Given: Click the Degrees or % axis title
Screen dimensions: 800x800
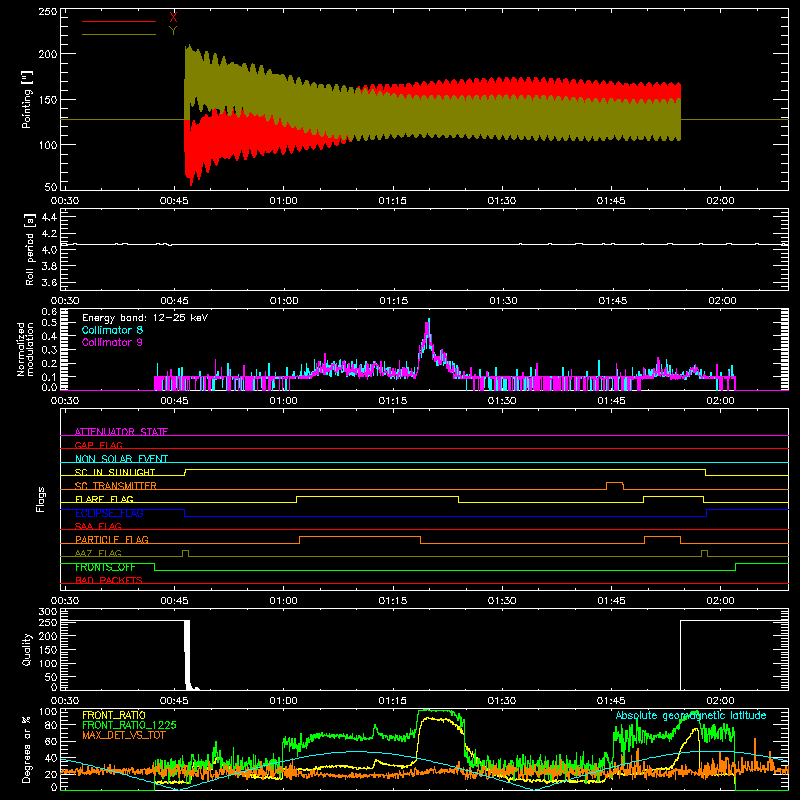Looking at the screenshot, I should (x=27, y=749).
